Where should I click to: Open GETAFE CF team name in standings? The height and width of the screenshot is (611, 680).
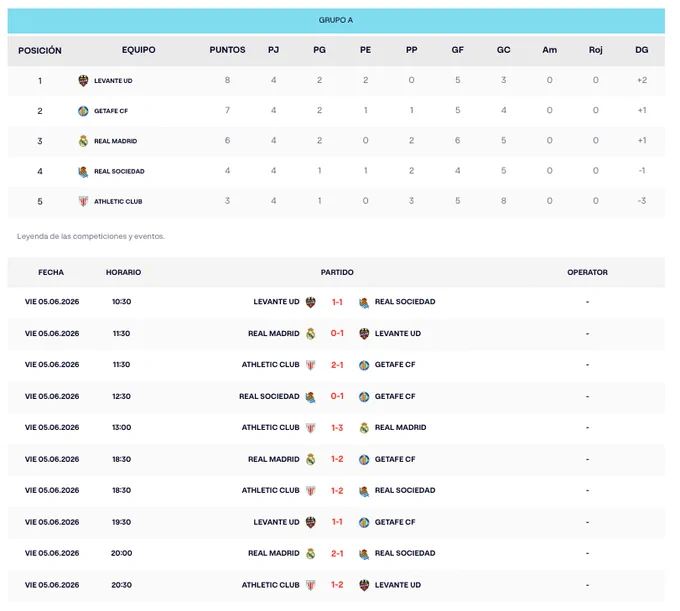111,111
